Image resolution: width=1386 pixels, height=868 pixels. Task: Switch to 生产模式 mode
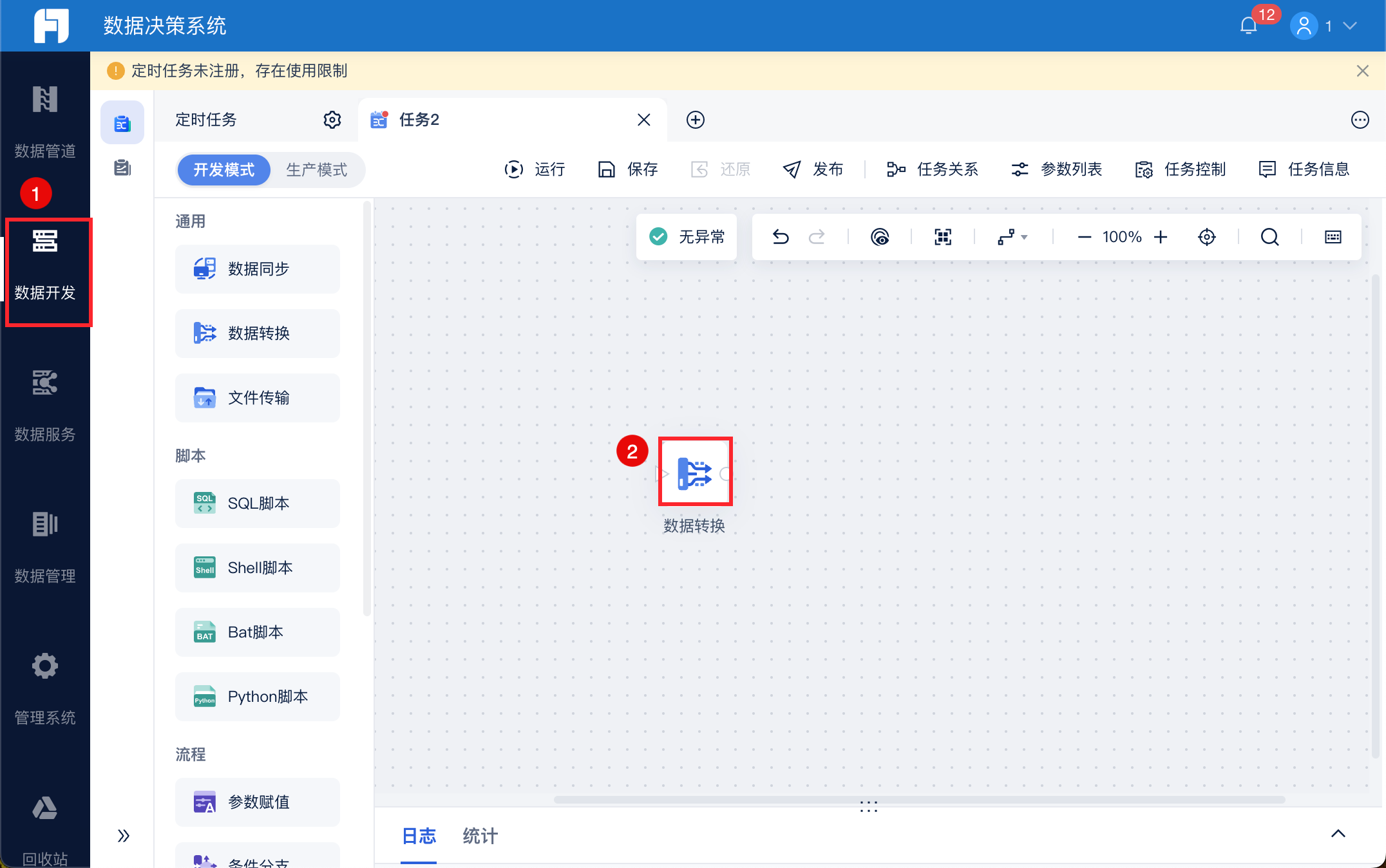(316, 169)
